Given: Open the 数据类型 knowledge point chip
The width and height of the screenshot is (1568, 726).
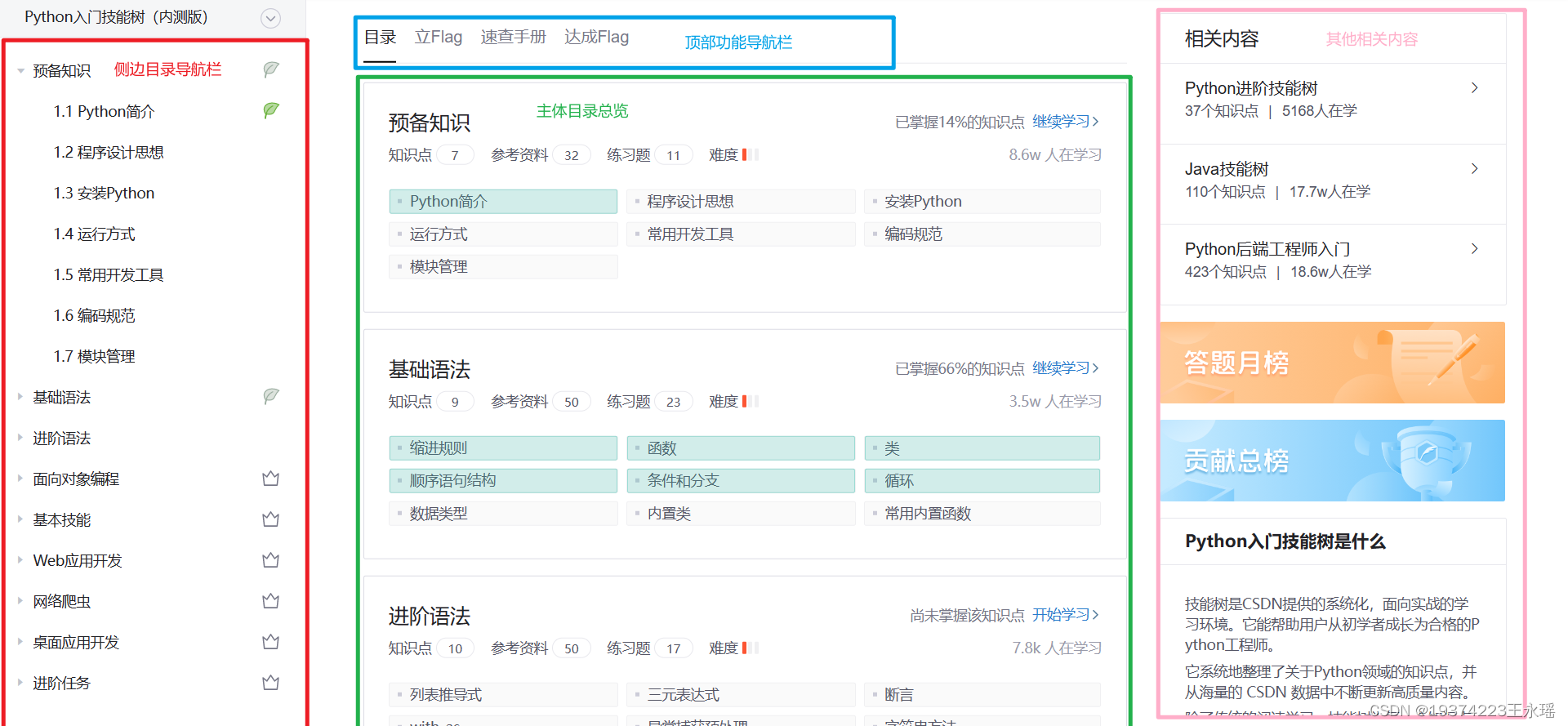Looking at the screenshot, I should [503, 514].
